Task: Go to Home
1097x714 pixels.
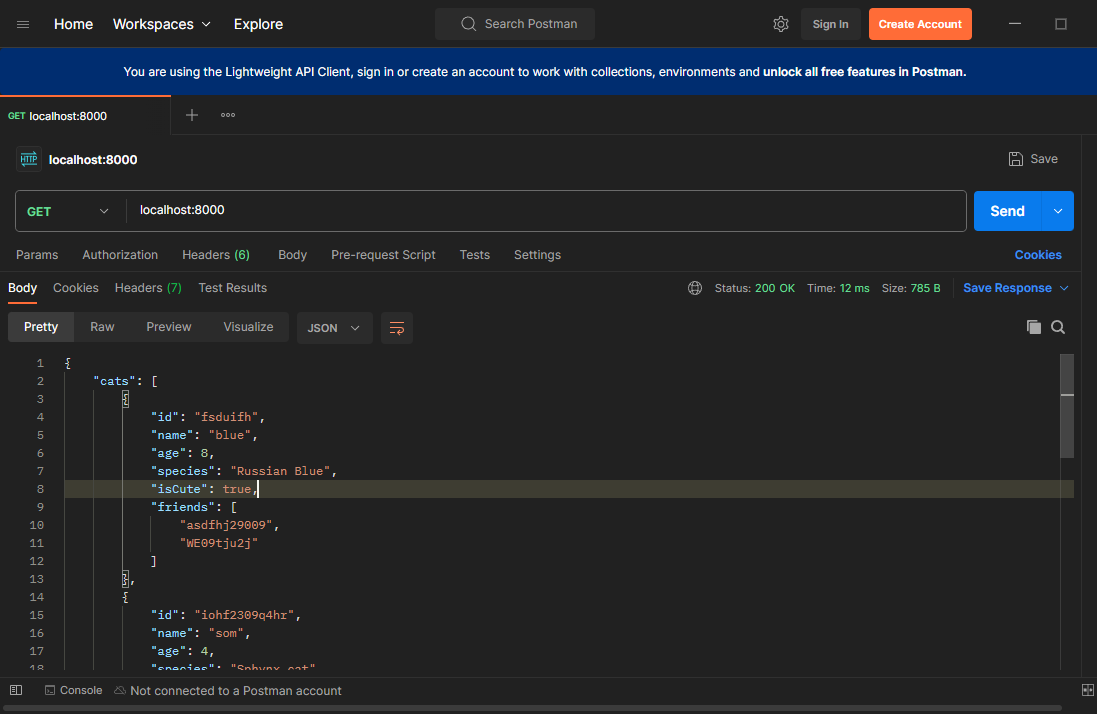Action: [73, 24]
